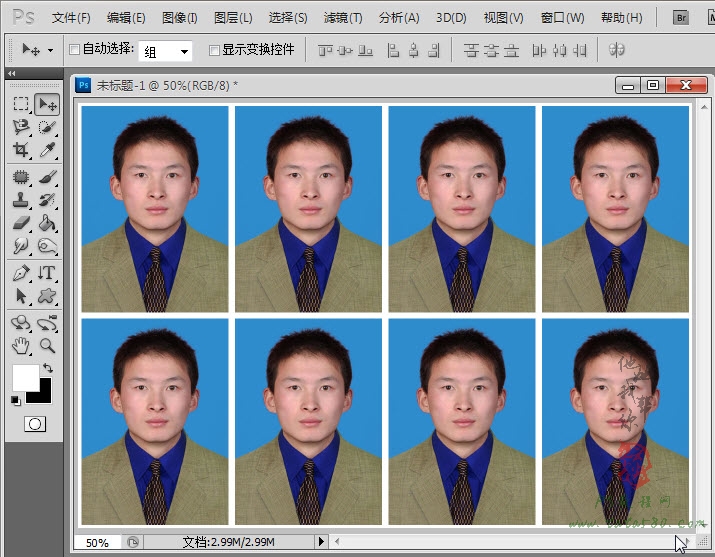Pick the Eyedropper tool
The width and height of the screenshot is (715, 557).
(x=46, y=150)
